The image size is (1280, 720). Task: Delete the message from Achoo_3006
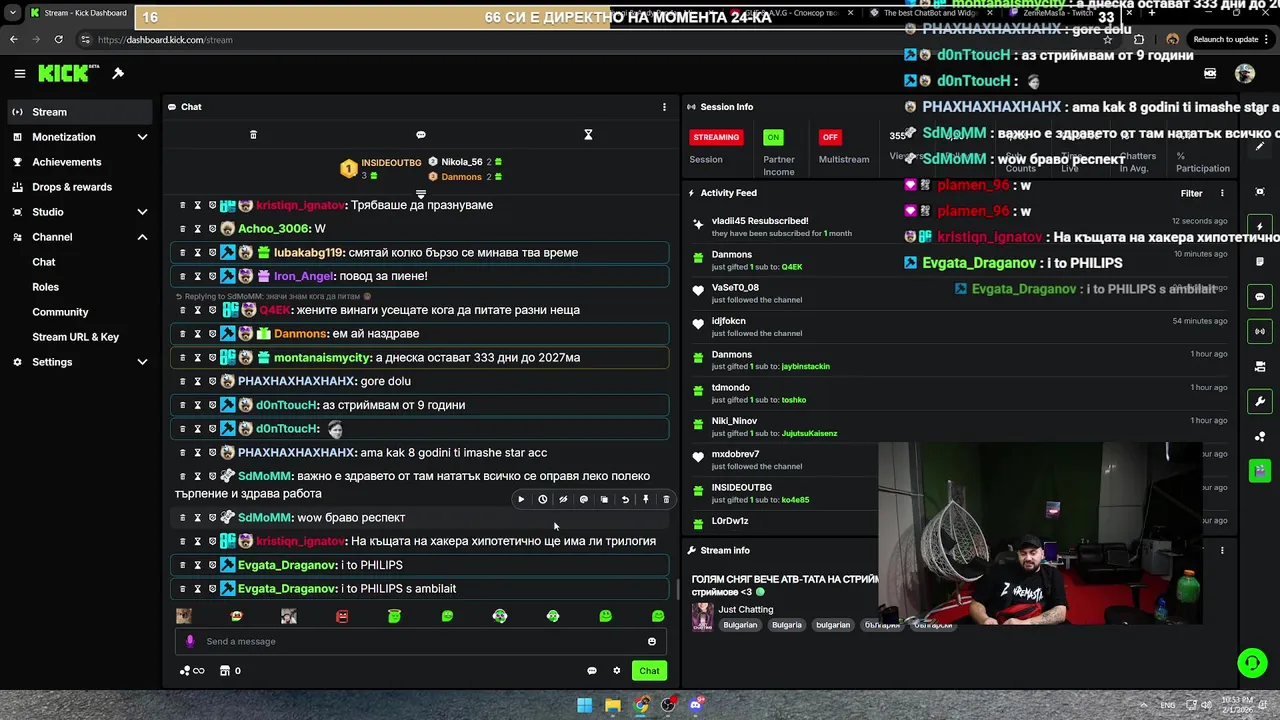182,229
